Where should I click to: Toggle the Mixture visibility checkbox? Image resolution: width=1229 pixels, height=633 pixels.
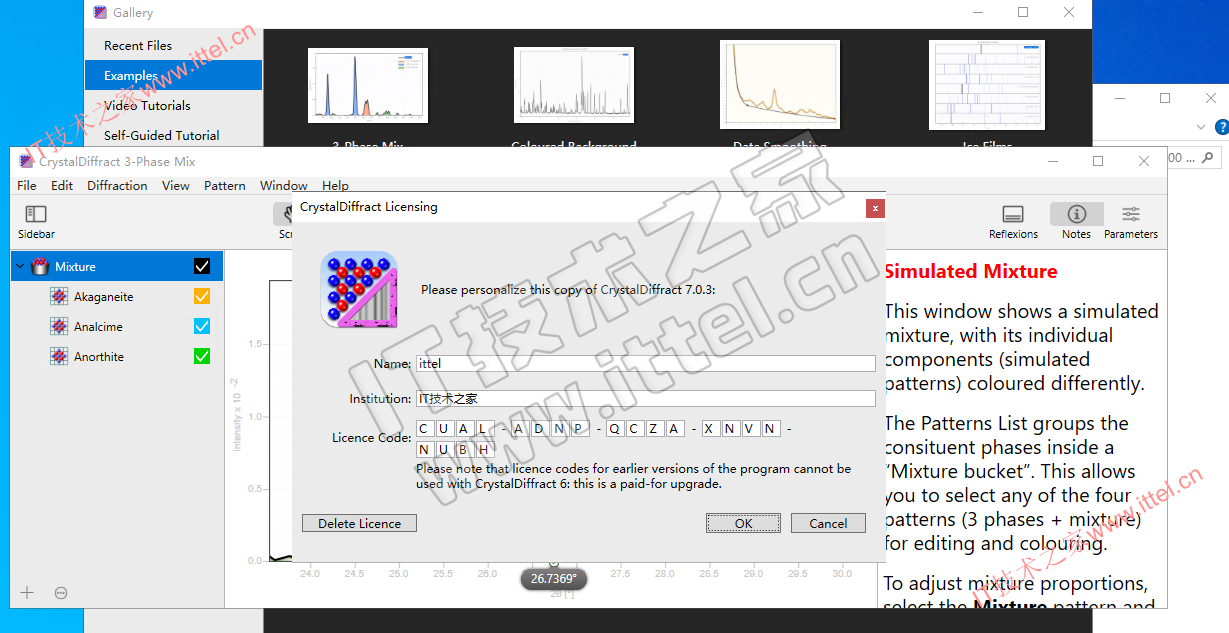coord(202,266)
